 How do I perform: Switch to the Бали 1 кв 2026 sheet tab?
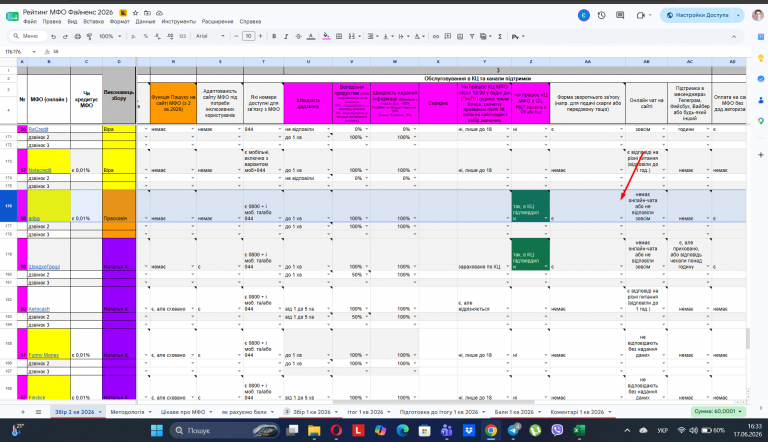coord(514,412)
